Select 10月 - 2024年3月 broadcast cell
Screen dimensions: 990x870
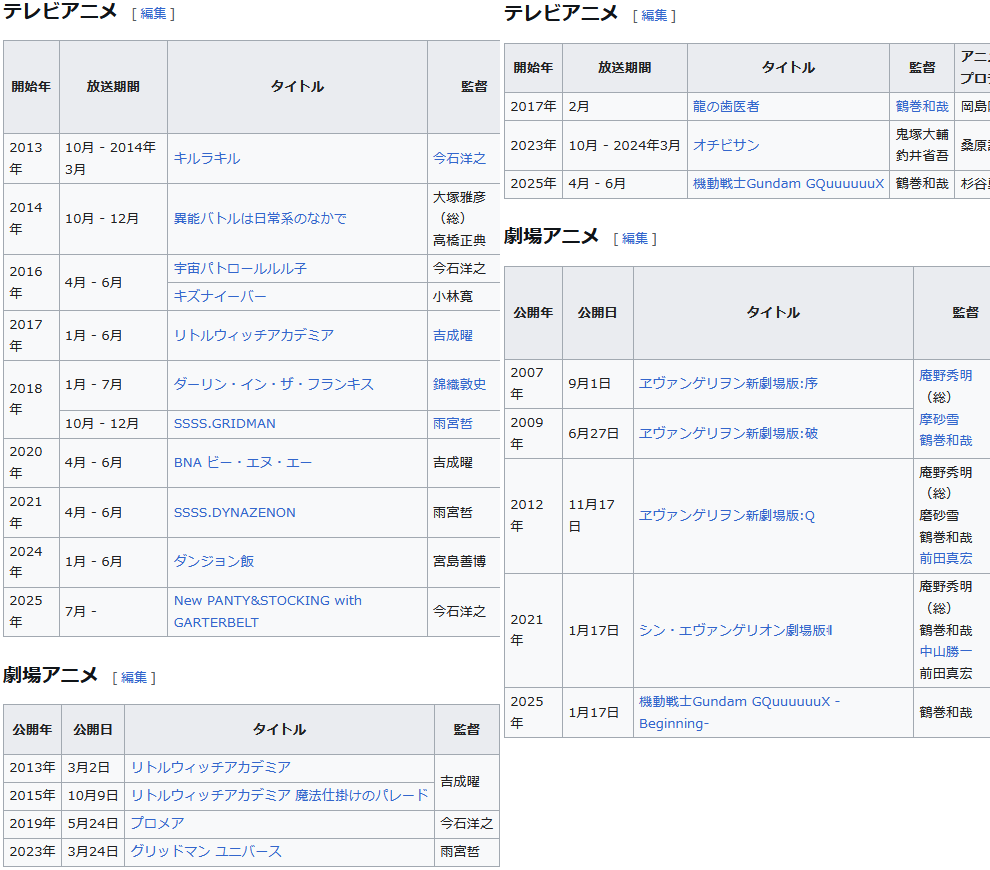(624, 145)
